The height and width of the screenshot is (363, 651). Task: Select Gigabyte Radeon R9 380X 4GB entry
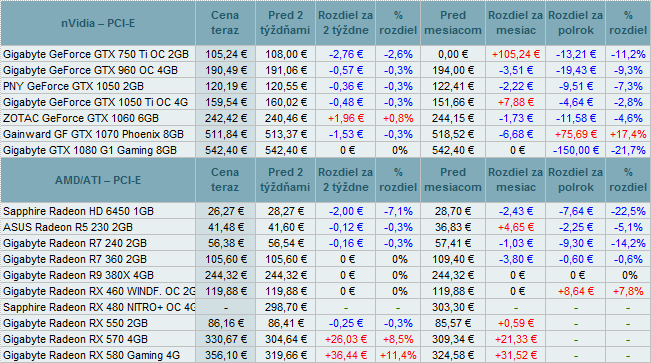(x=78, y=275)
